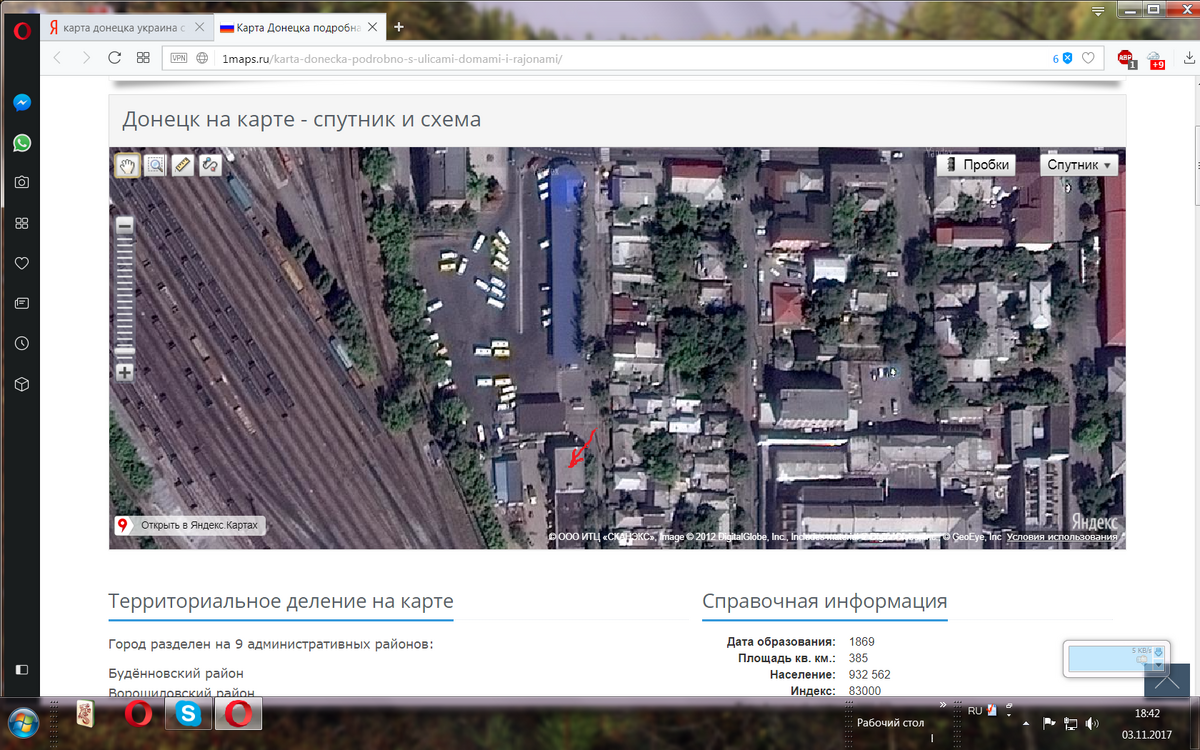The width and height of the screenshot is (1200, 750).
Task: Click the founding date value 1869
Action: click(x=862, y=641)
